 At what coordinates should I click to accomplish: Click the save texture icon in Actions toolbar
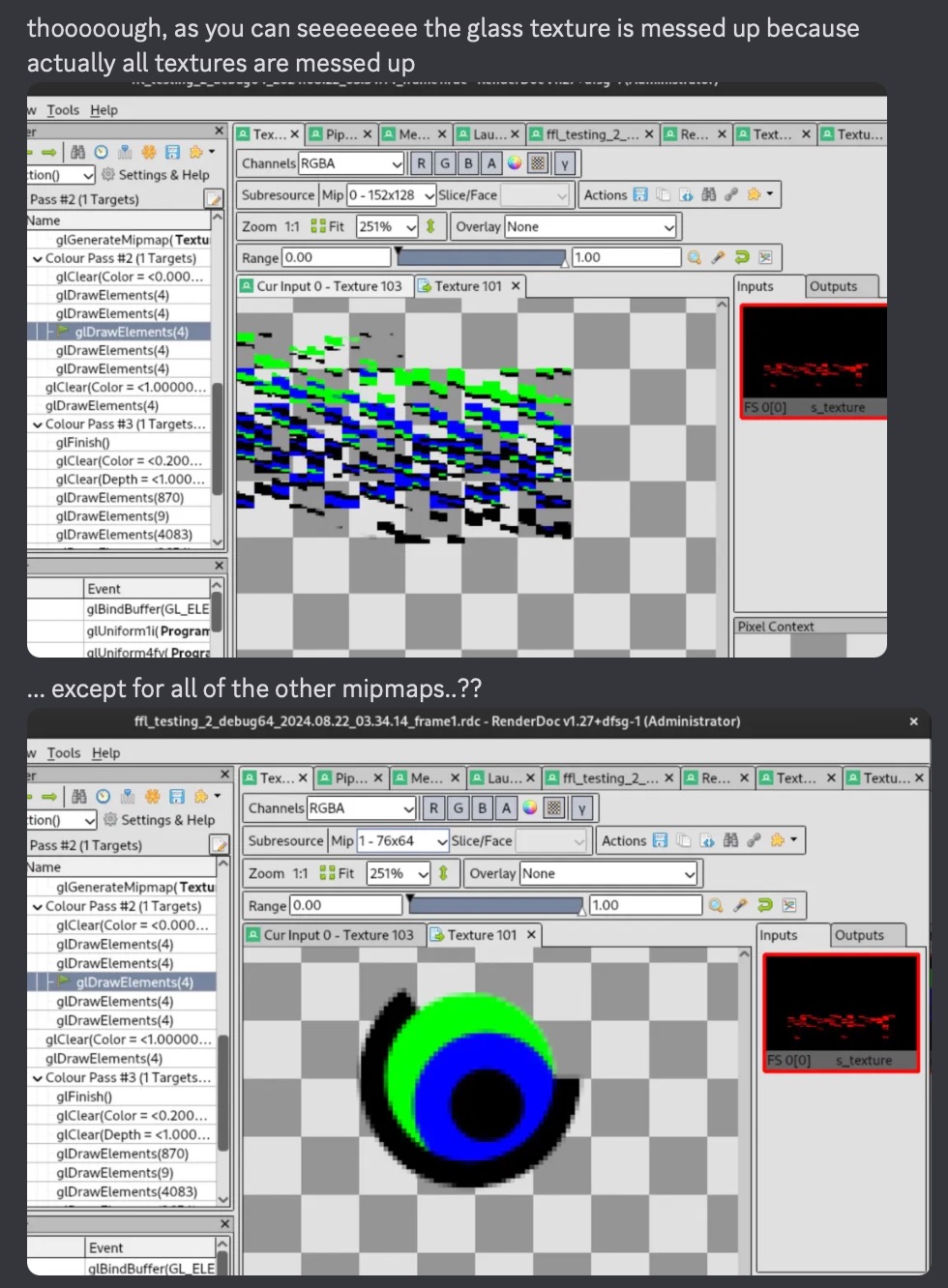638,194
